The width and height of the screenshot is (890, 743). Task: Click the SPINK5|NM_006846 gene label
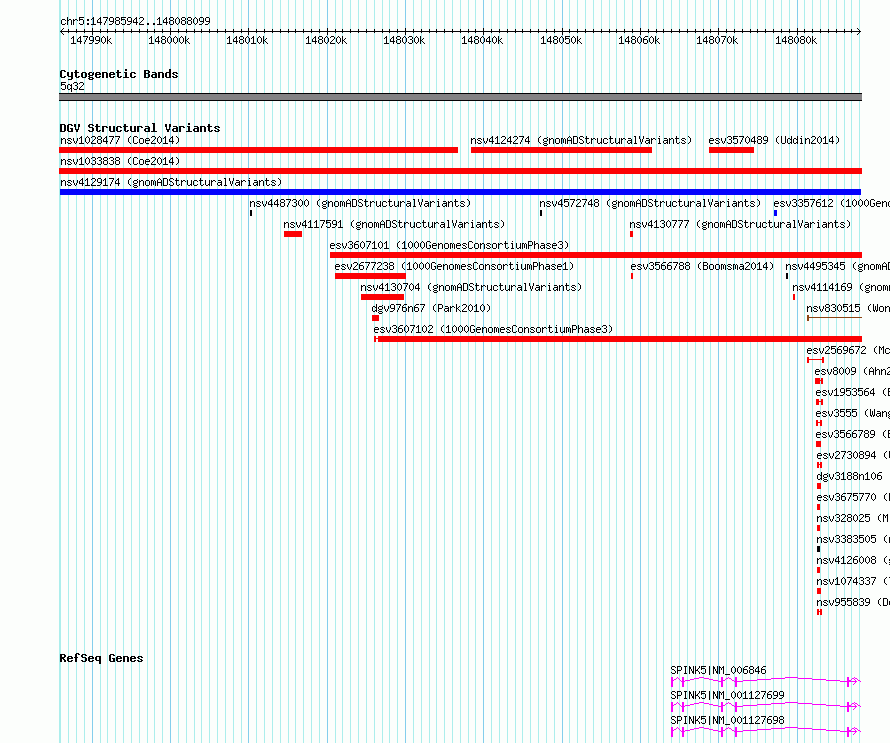pos(718,670)
